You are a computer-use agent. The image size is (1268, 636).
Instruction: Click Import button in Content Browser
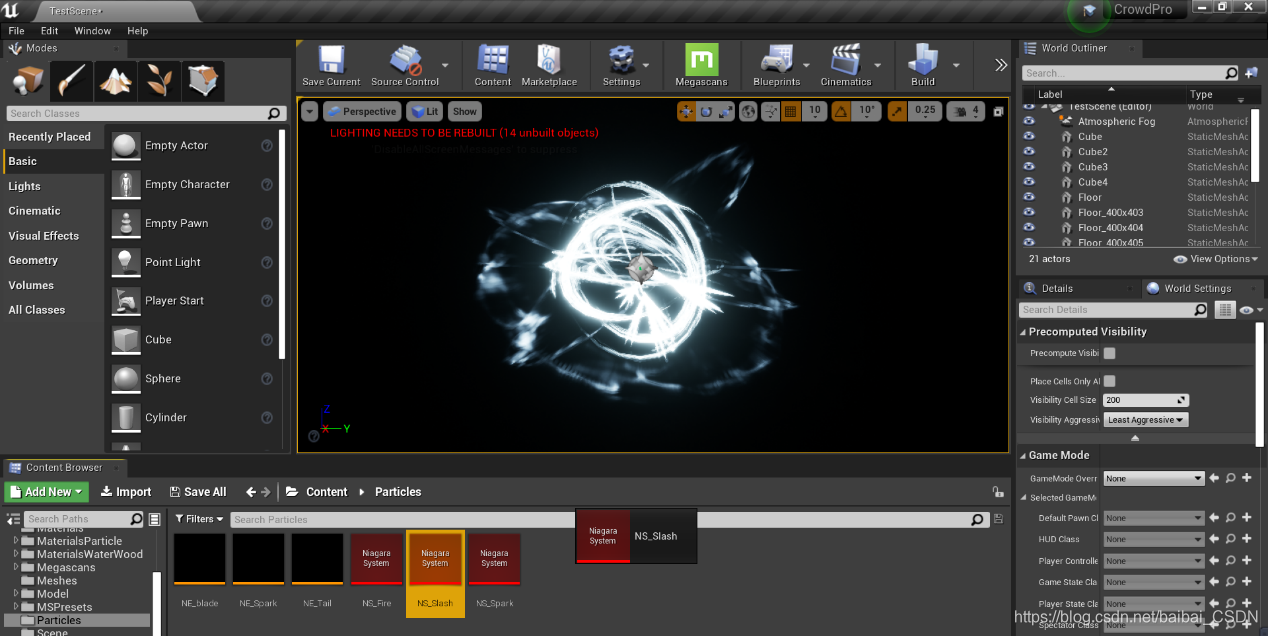126,492
